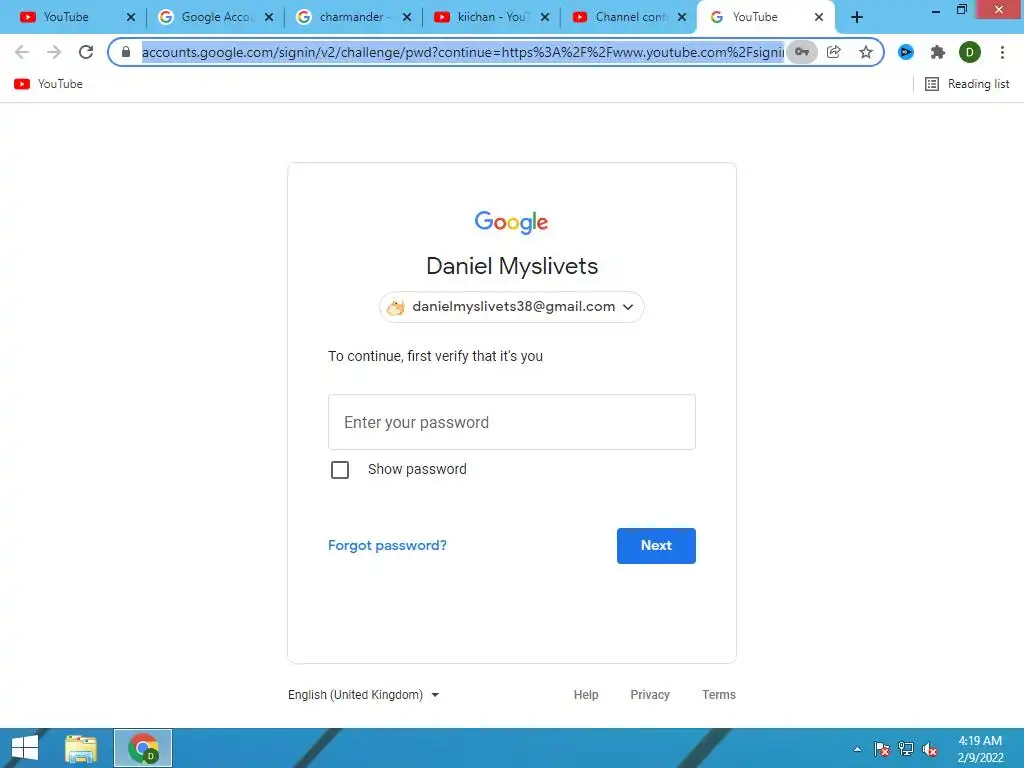Close the charmander tab

[407, 18]
